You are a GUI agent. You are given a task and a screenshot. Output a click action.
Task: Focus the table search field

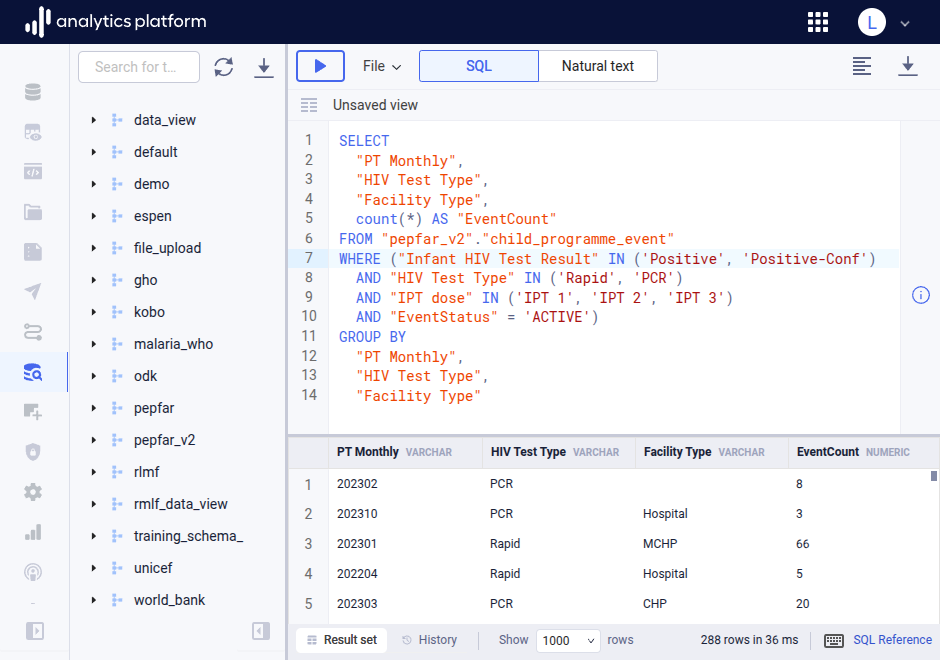pos(138,67)
